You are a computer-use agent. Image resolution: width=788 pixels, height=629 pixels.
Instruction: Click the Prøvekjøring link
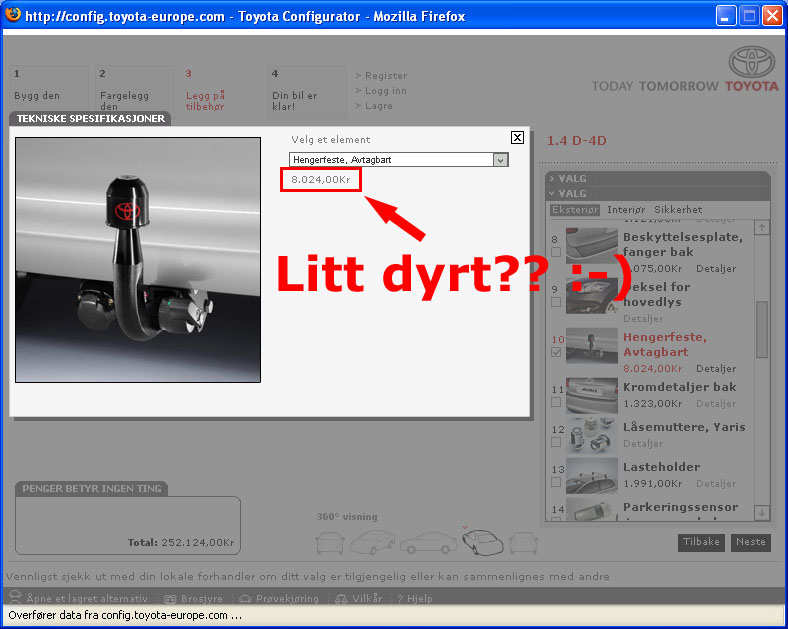point(279,599)
